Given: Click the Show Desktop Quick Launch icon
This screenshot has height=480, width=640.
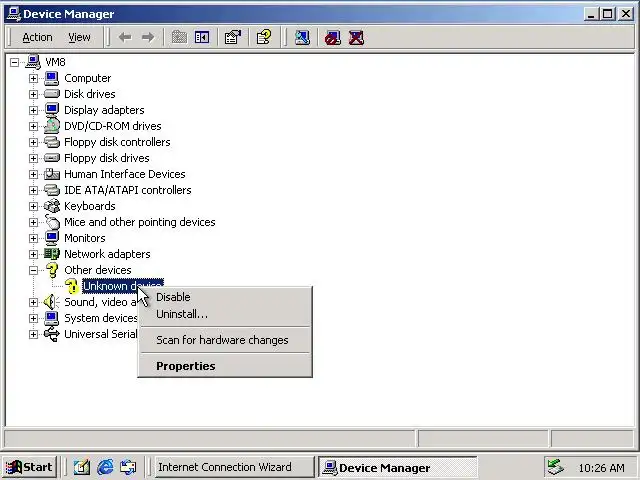Looking at the screenshot, I should 82,467.
